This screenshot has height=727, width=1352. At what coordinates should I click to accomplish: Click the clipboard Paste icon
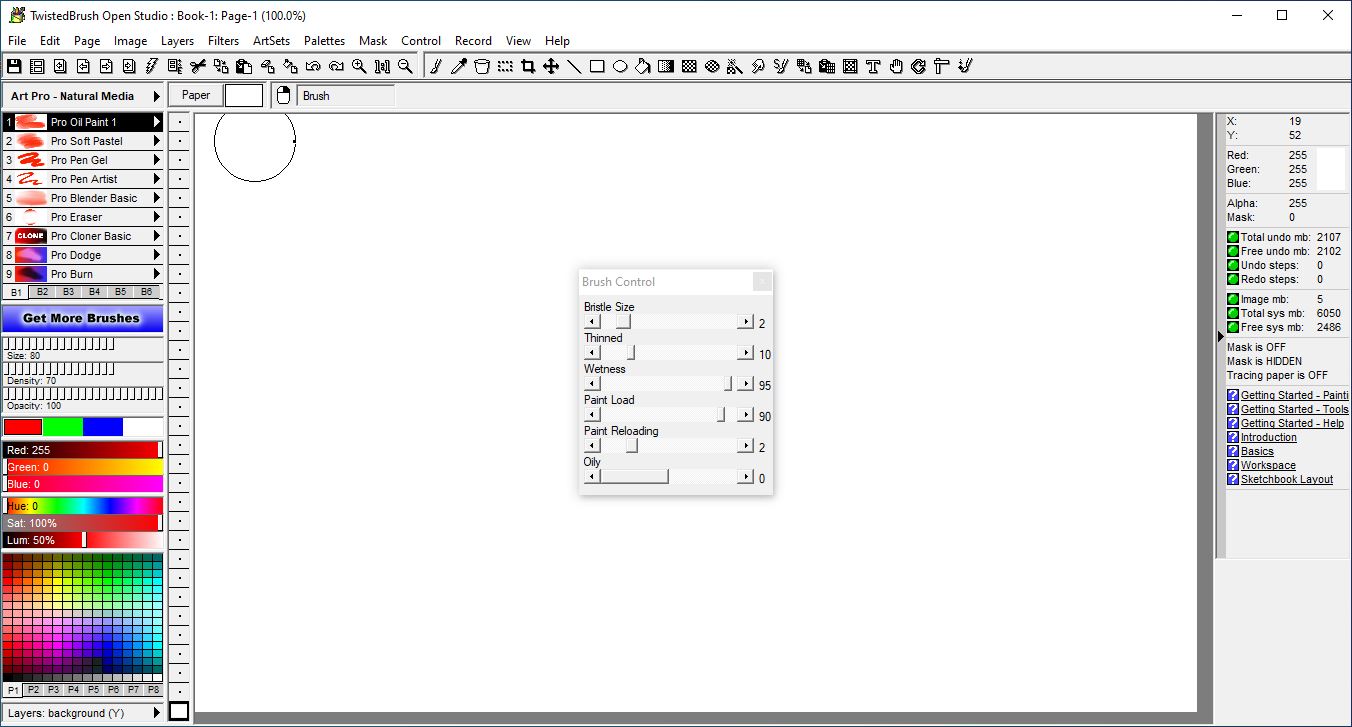coord(244,66)
